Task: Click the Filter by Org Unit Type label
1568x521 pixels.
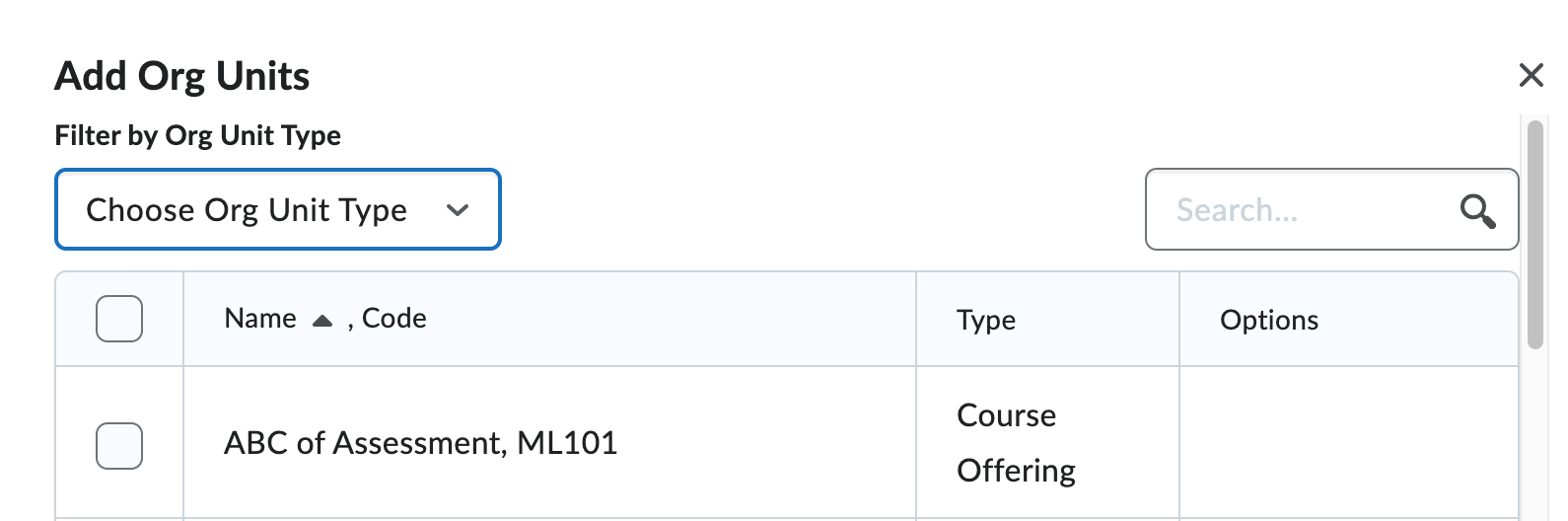Action: coord(198,135)
